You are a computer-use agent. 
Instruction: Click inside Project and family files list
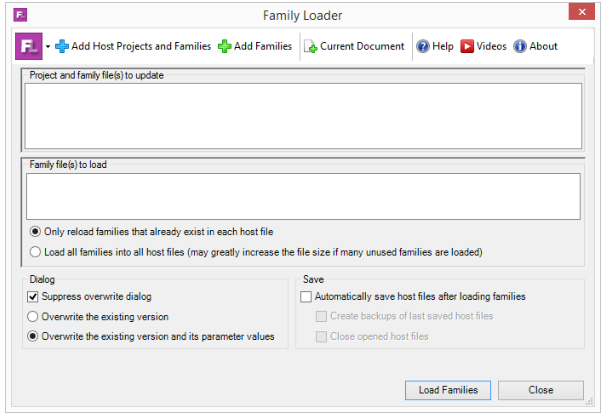tap(303, 116)
